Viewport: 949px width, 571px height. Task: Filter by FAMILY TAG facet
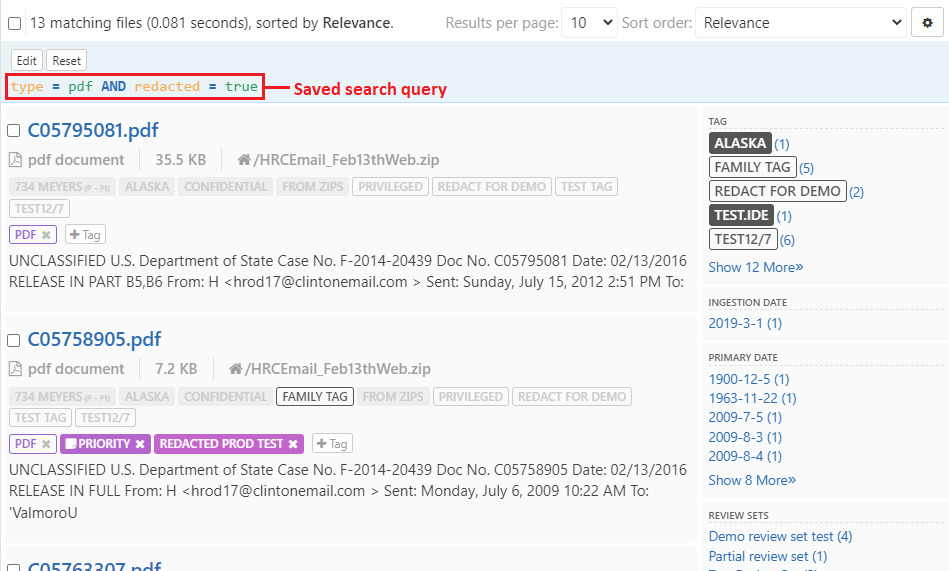pos(752,167)
